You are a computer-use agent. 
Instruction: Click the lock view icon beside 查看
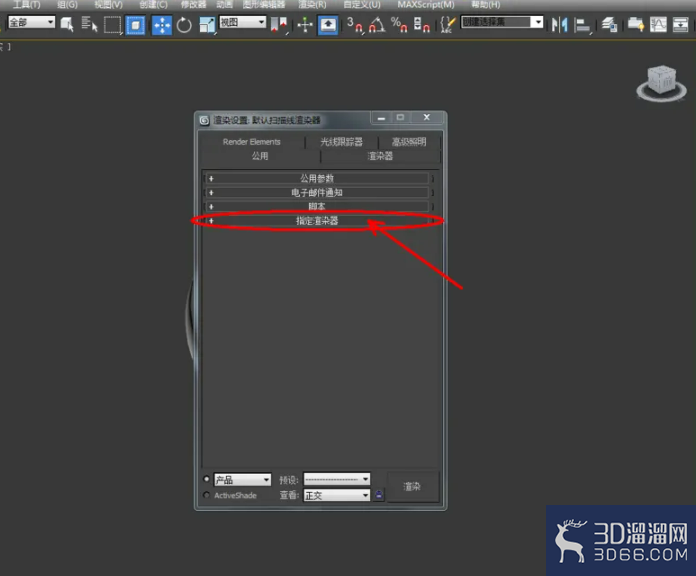pyautogui.click(x=379, y=494)
